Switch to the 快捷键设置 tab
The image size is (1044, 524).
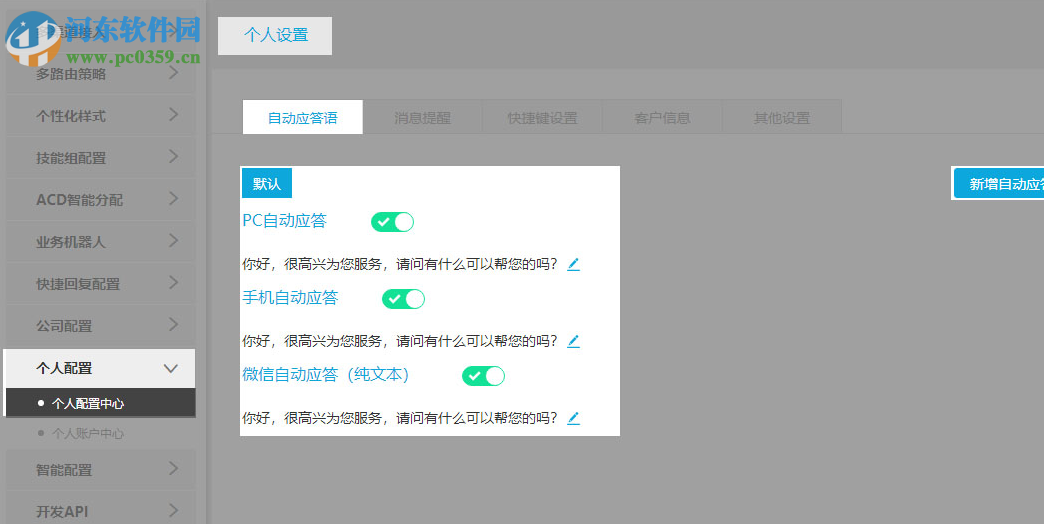point(542,118)
